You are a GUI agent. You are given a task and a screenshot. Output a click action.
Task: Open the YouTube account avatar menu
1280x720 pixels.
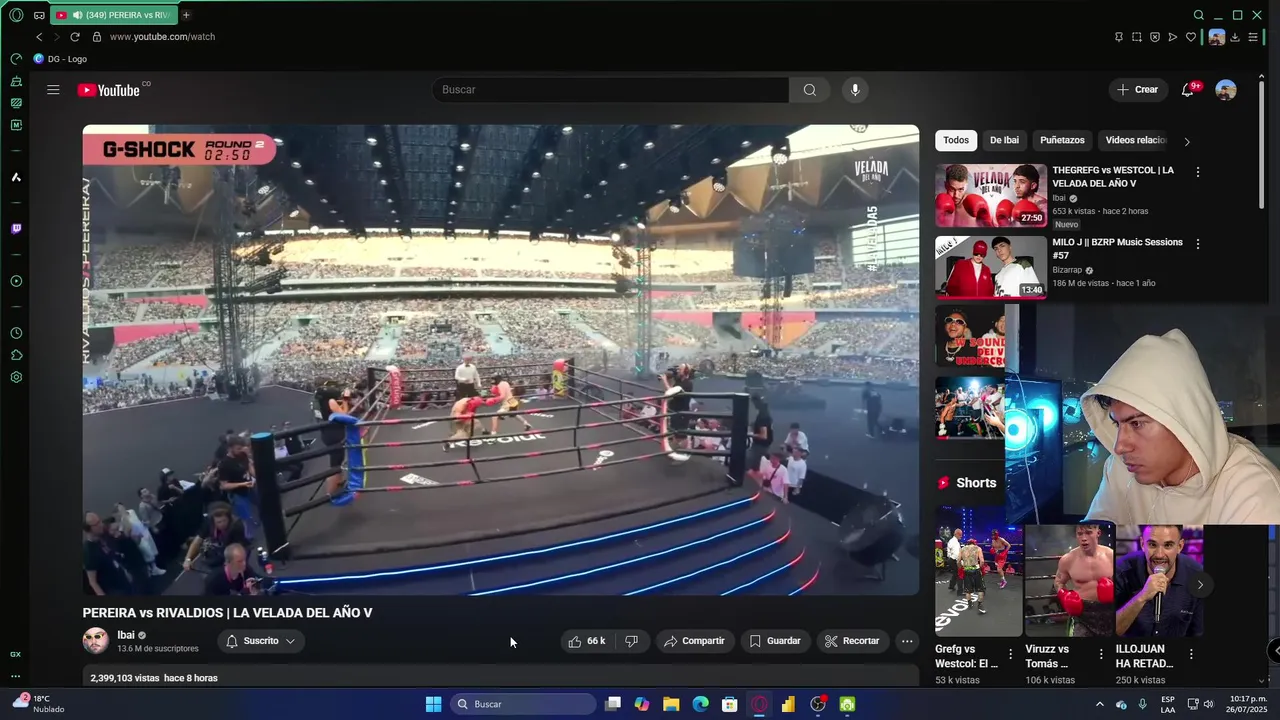click(x=1226, y=90)
